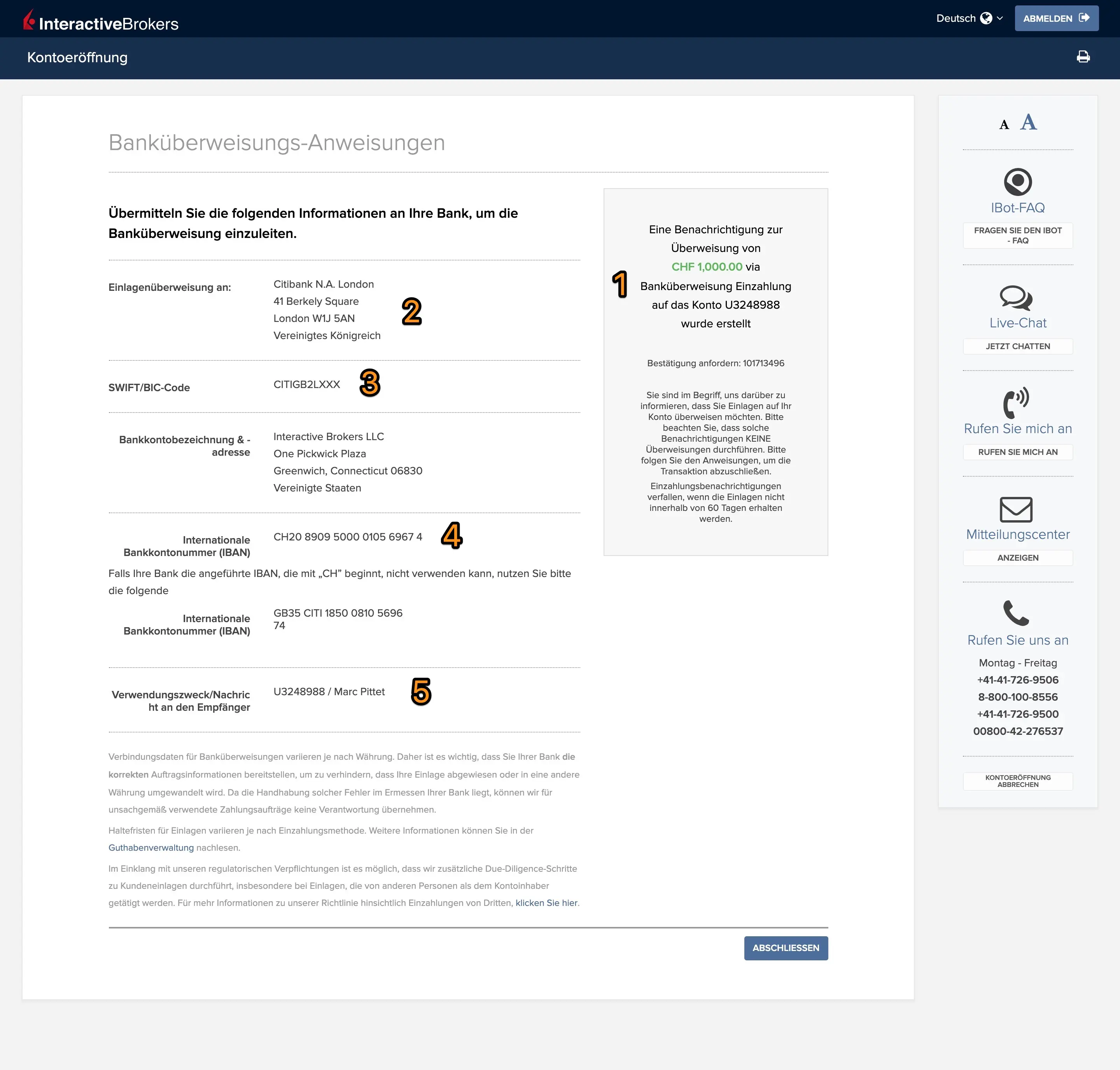Click the IBot-FAQ chat bubble icon

click(x=1017, y=182)
